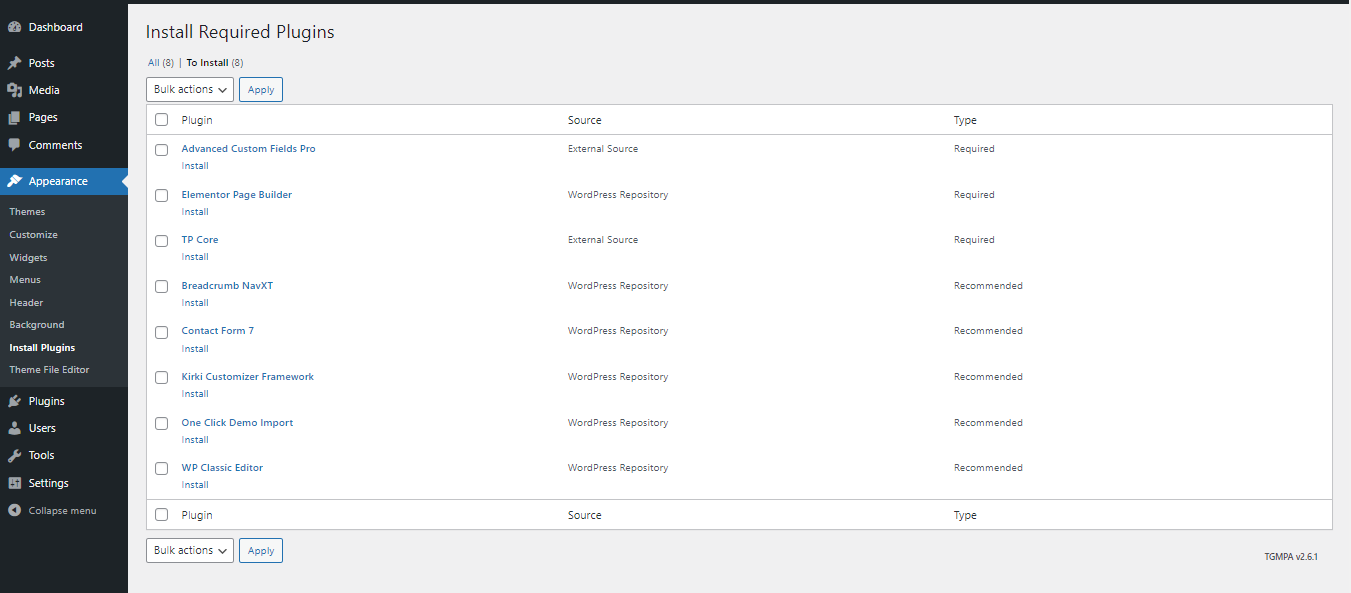
Task: Click the TGMPA v2.6.1 version text
Action: (x=1291, y=557)
